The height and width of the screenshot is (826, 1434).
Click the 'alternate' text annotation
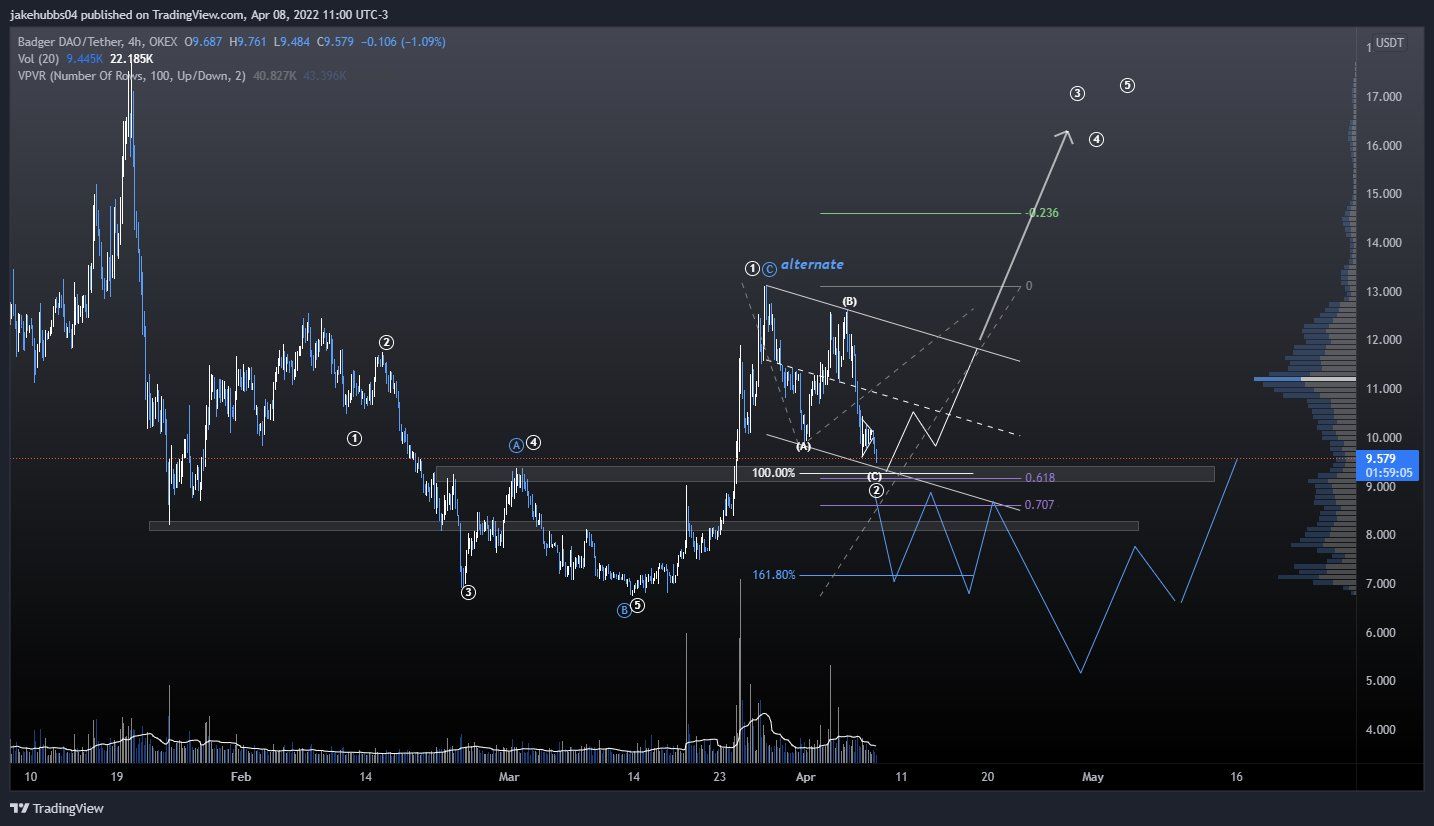(812, 265)
